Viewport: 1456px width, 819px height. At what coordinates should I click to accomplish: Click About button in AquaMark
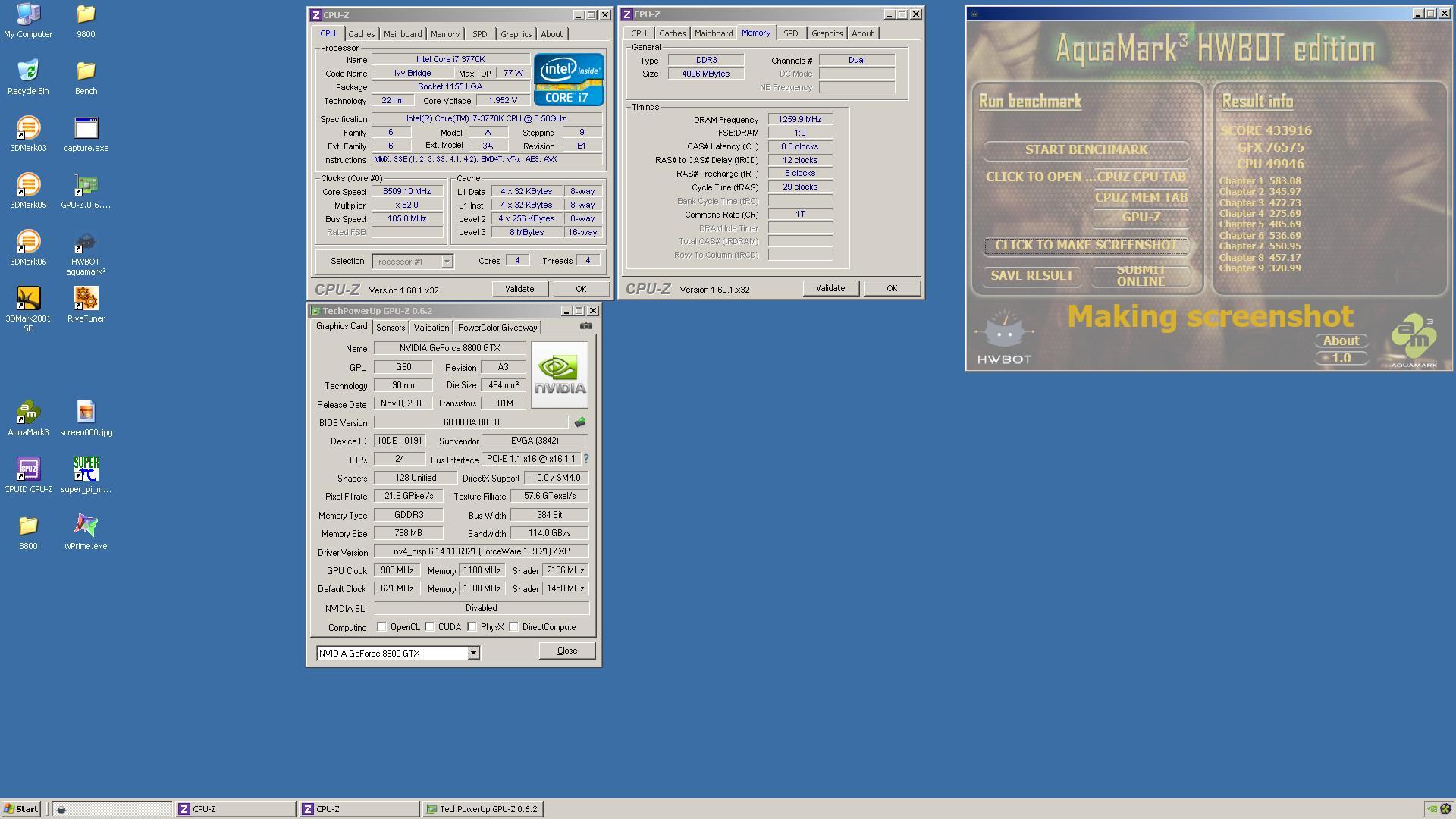(x=1341, y=340)
